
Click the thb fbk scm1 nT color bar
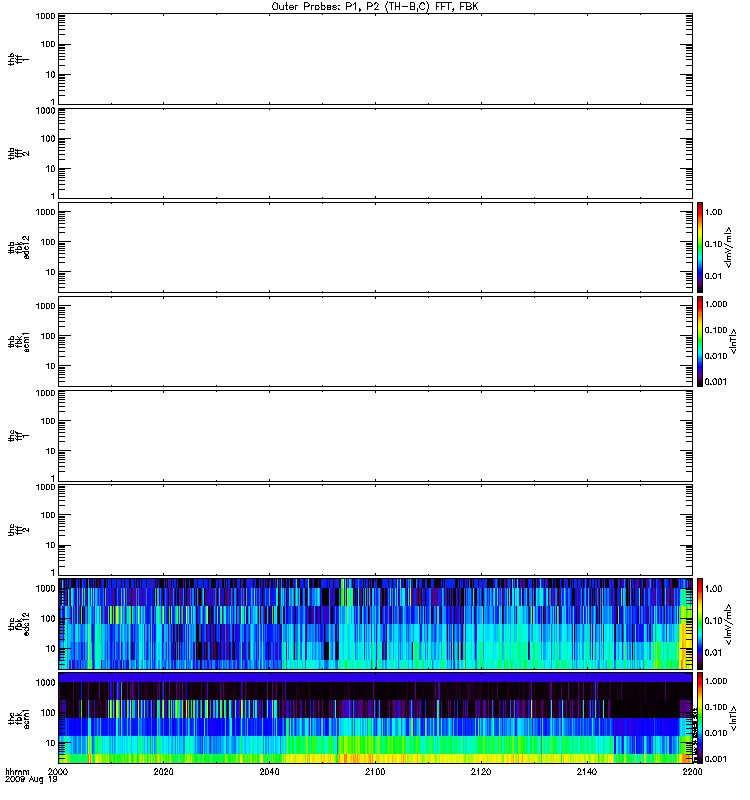pos(700,341)
